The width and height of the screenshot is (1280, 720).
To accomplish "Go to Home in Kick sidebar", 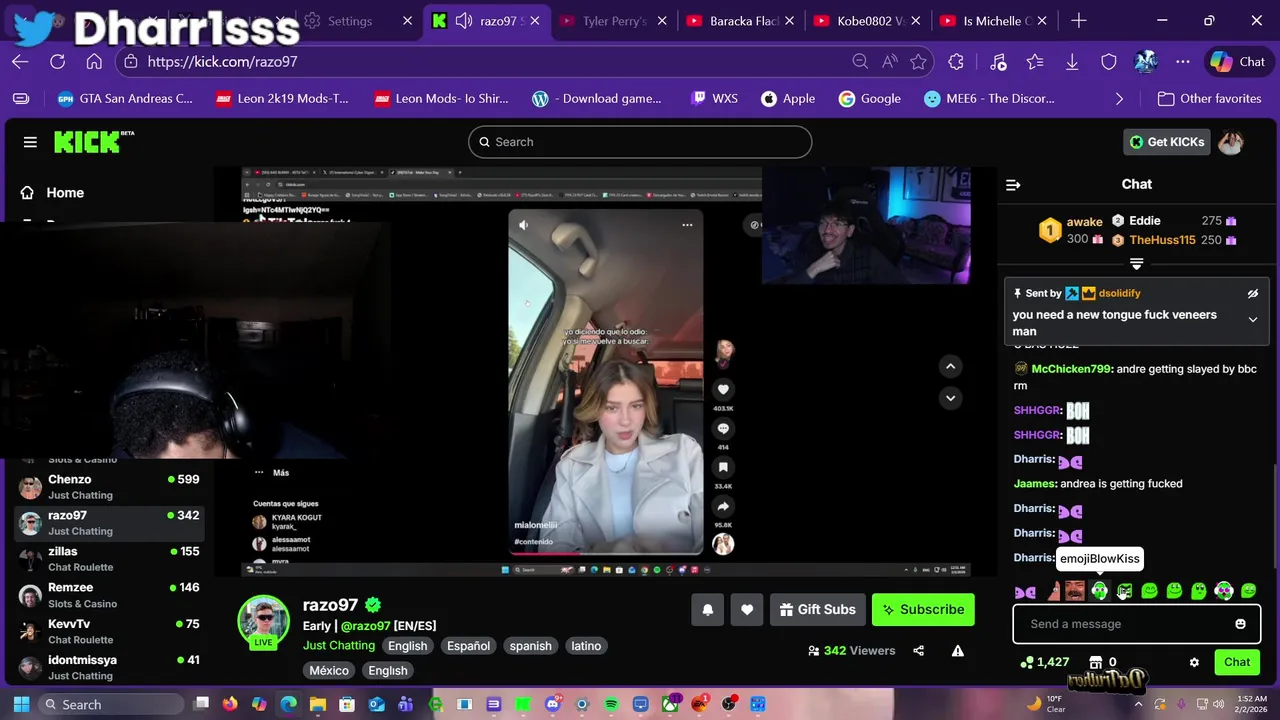I will 65,193.
